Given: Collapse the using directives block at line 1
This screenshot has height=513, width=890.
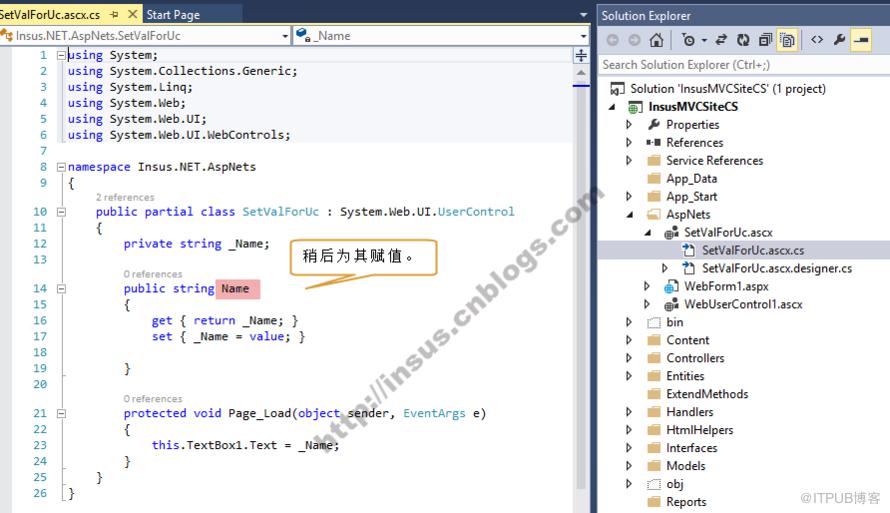Looking at the screenshot, I should click(61, 55).
